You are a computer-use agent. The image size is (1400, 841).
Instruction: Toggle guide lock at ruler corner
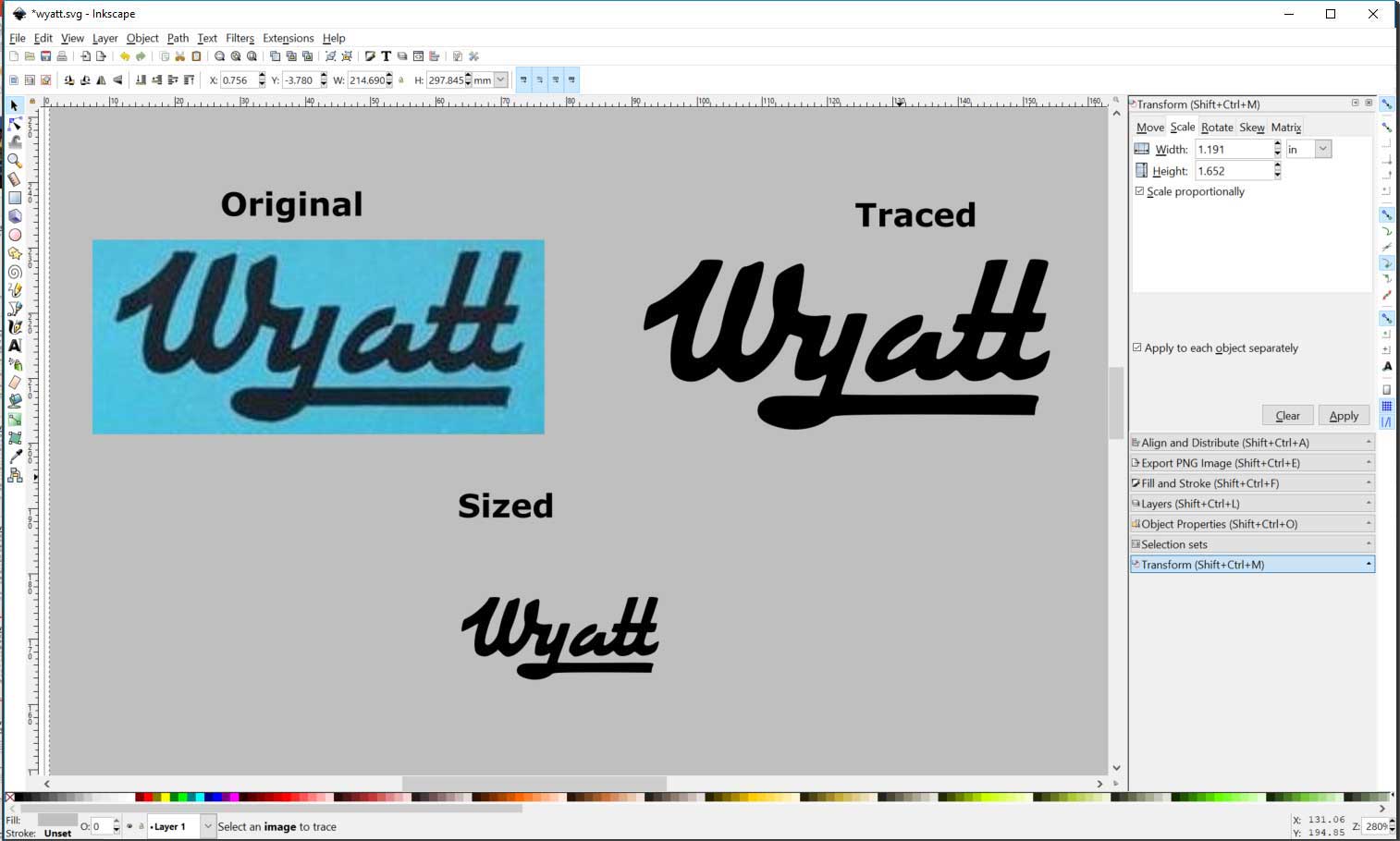[32, 102]
